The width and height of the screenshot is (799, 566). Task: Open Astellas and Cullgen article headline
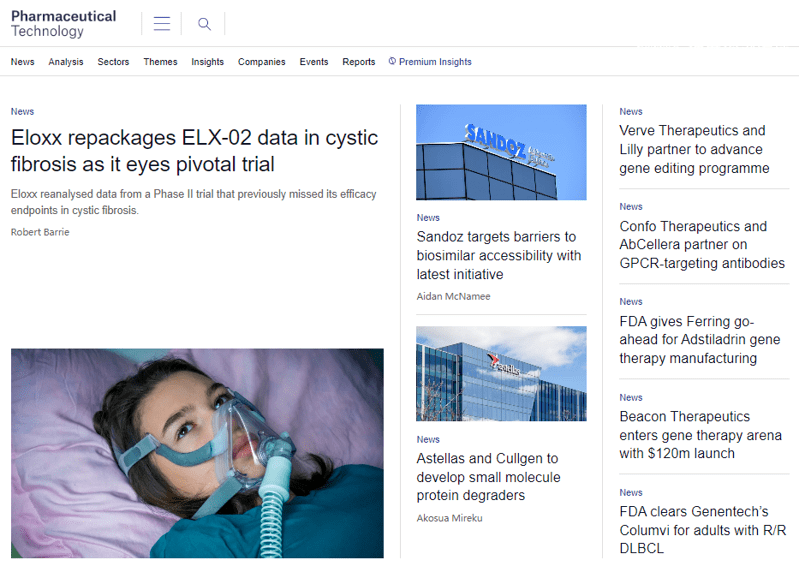(488, 477)
